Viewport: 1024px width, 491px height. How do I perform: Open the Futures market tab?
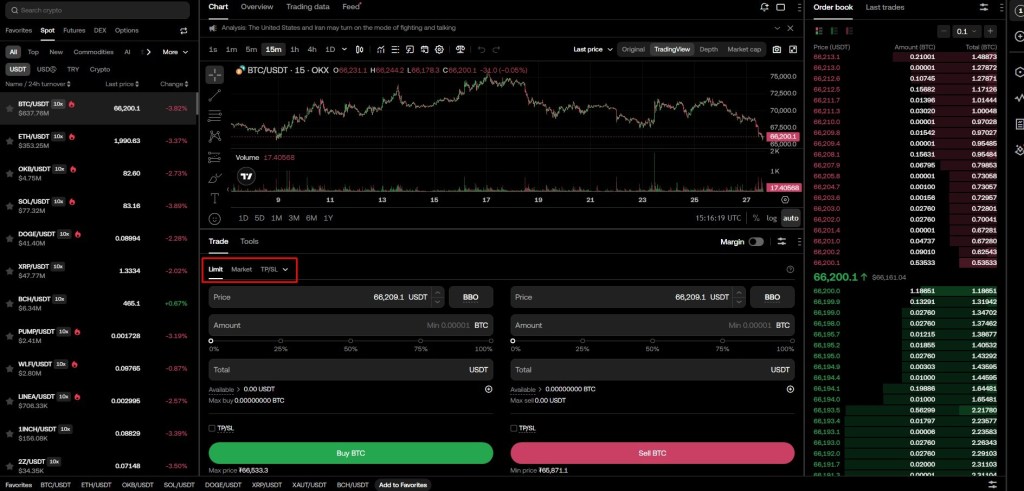coord(74,31)
